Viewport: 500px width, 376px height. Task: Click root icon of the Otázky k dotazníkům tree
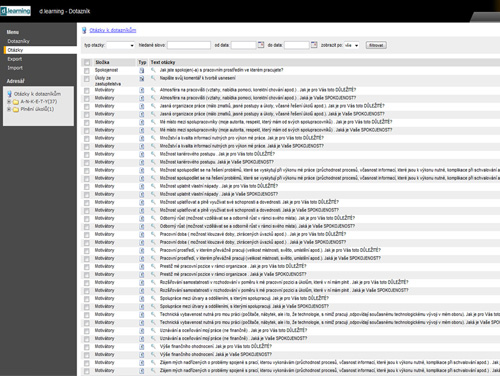9,94
